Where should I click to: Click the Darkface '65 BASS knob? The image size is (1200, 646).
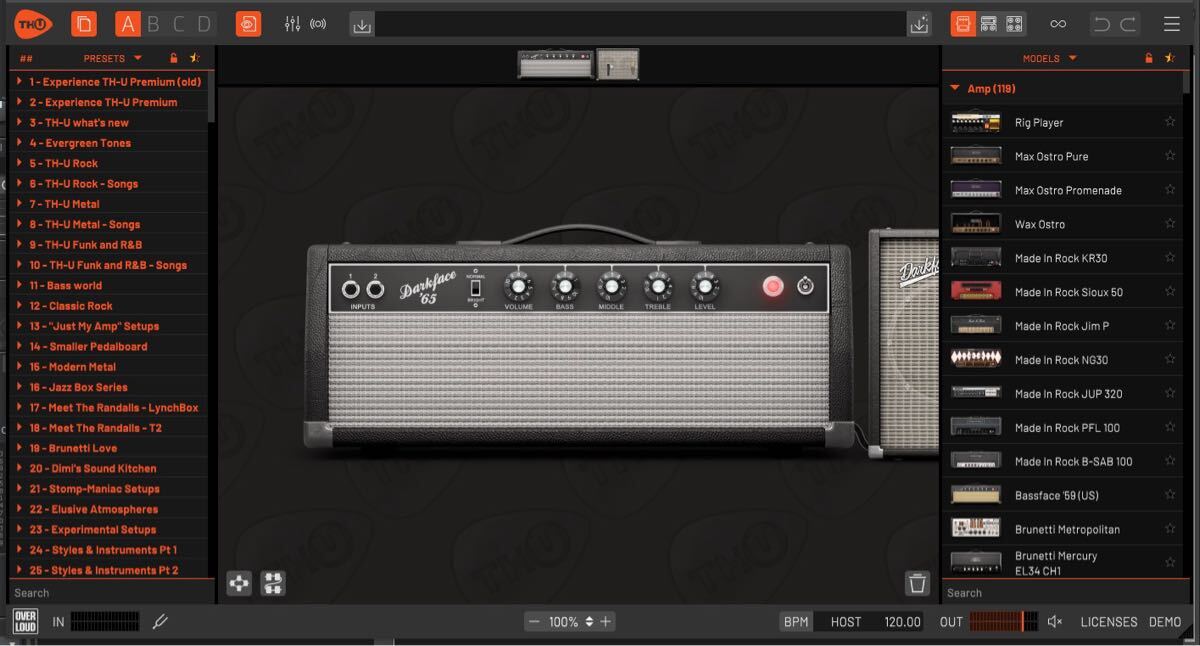pyautogui.click(x=564, y=288)
